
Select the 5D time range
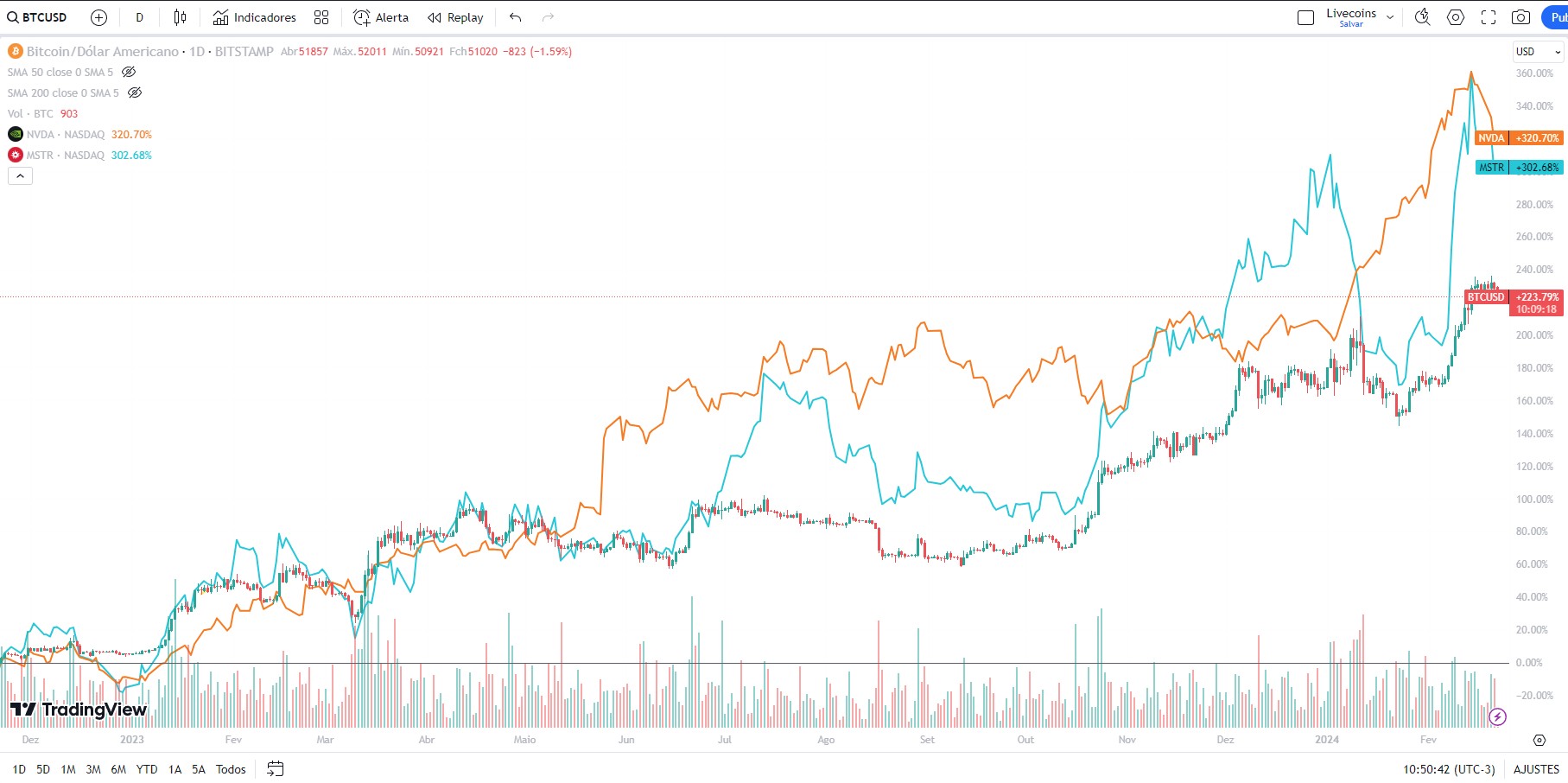(43, 769)
